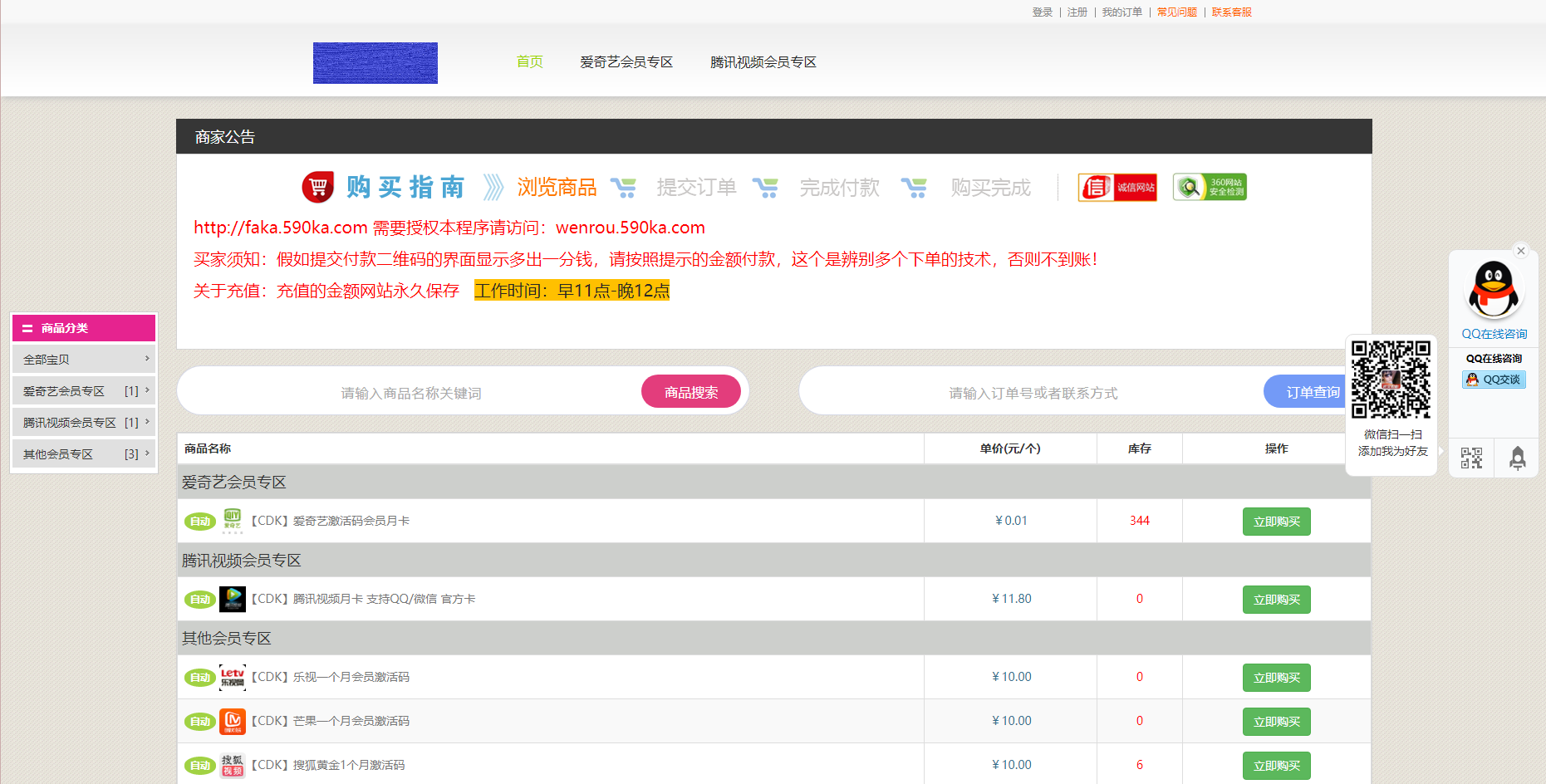The height and width of the screenshot is (784, 1546).
Task: Click the 自动 badge on iQiyi row
Action: click(x=200, y=522)
